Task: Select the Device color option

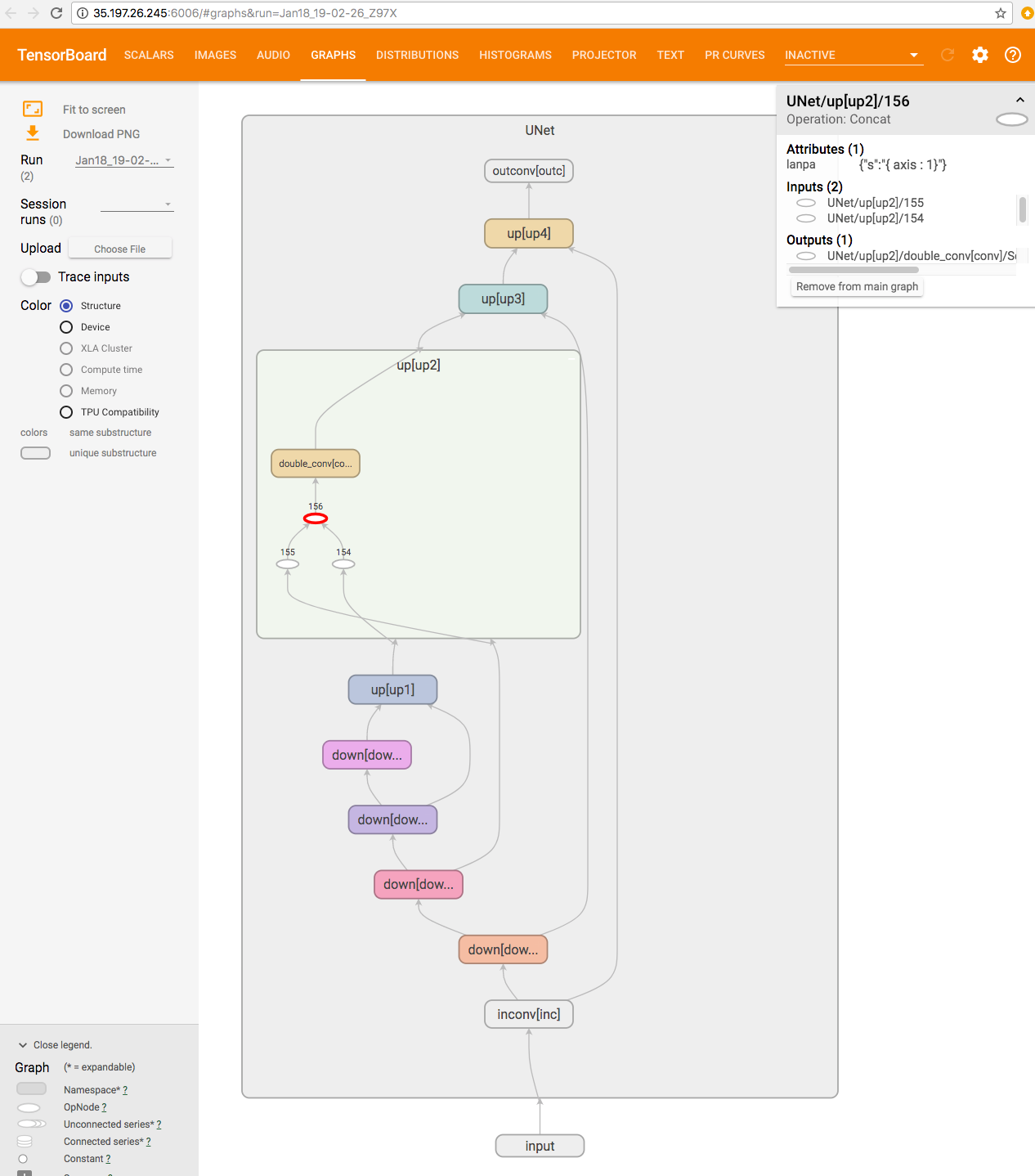Action: (66, 327)
